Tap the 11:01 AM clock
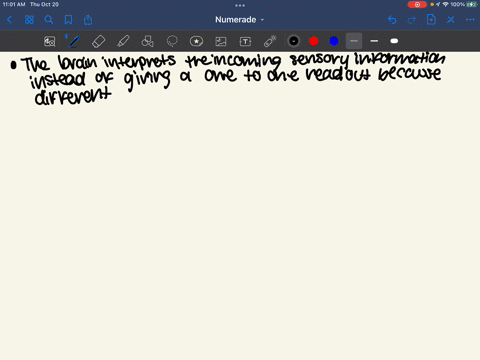Viewport: 480px width, 360px height. click(x=14, y=4)
